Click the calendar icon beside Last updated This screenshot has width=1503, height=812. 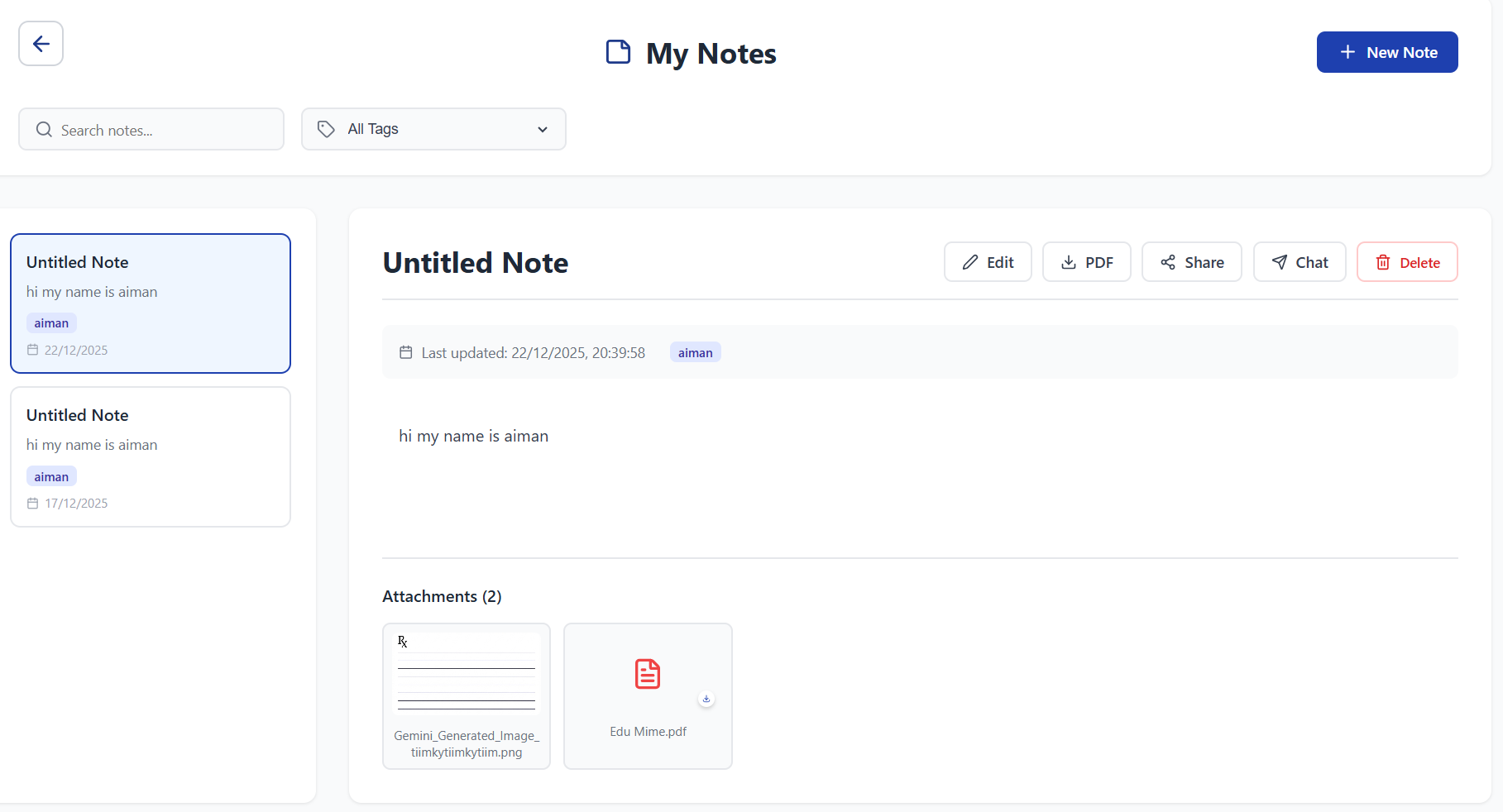[x=405, y=352]
